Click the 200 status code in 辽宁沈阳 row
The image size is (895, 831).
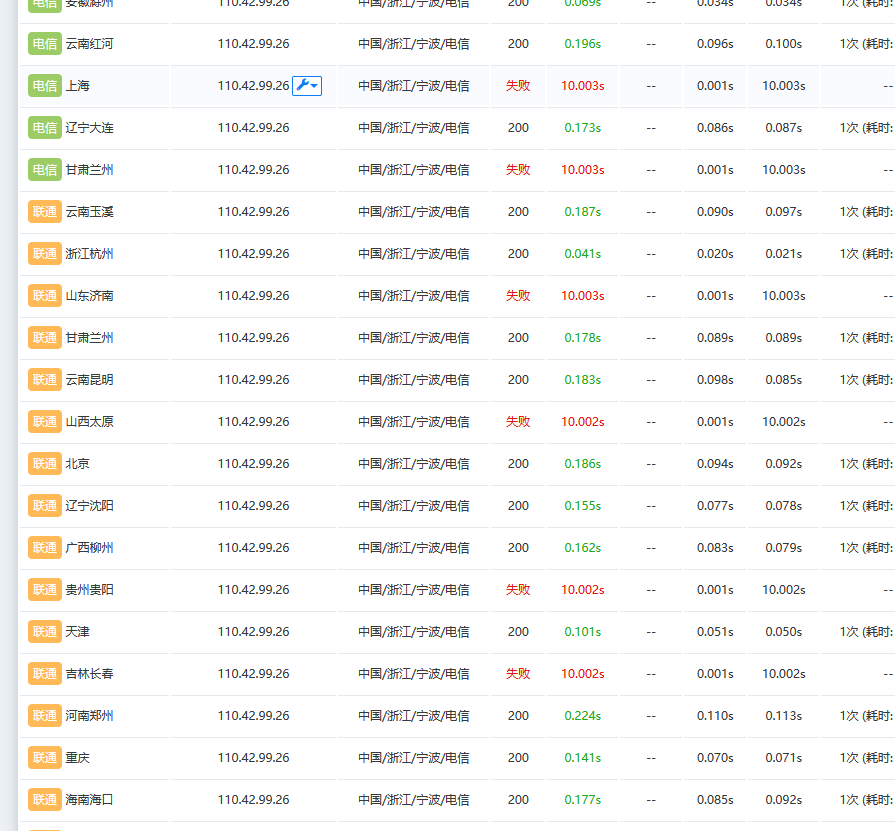tap(518, 506)
